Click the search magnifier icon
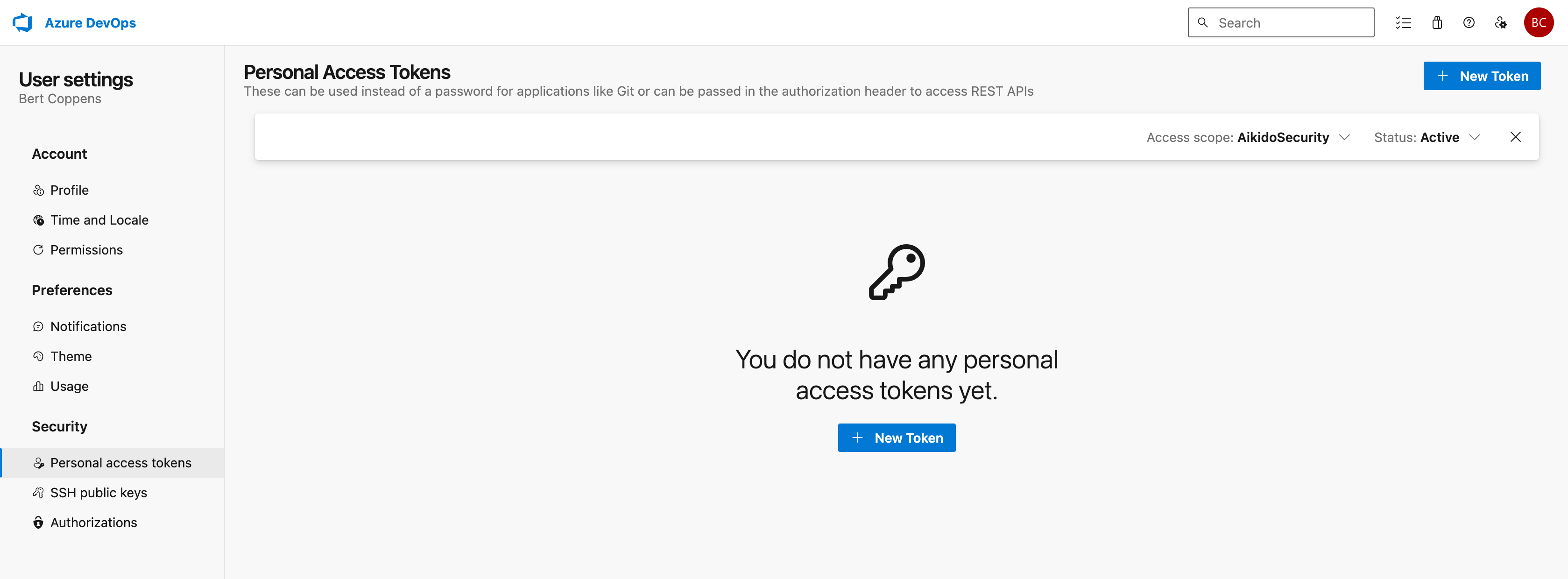Viewport: 1568px width, 579px height. click(x=1203, y=22)
